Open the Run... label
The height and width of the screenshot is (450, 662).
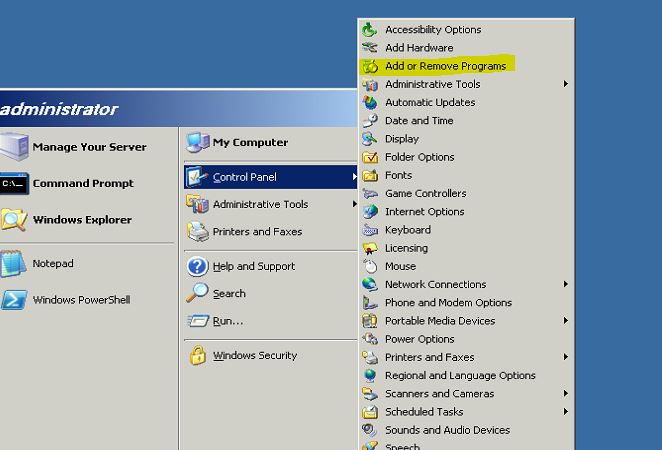[228, 321]
